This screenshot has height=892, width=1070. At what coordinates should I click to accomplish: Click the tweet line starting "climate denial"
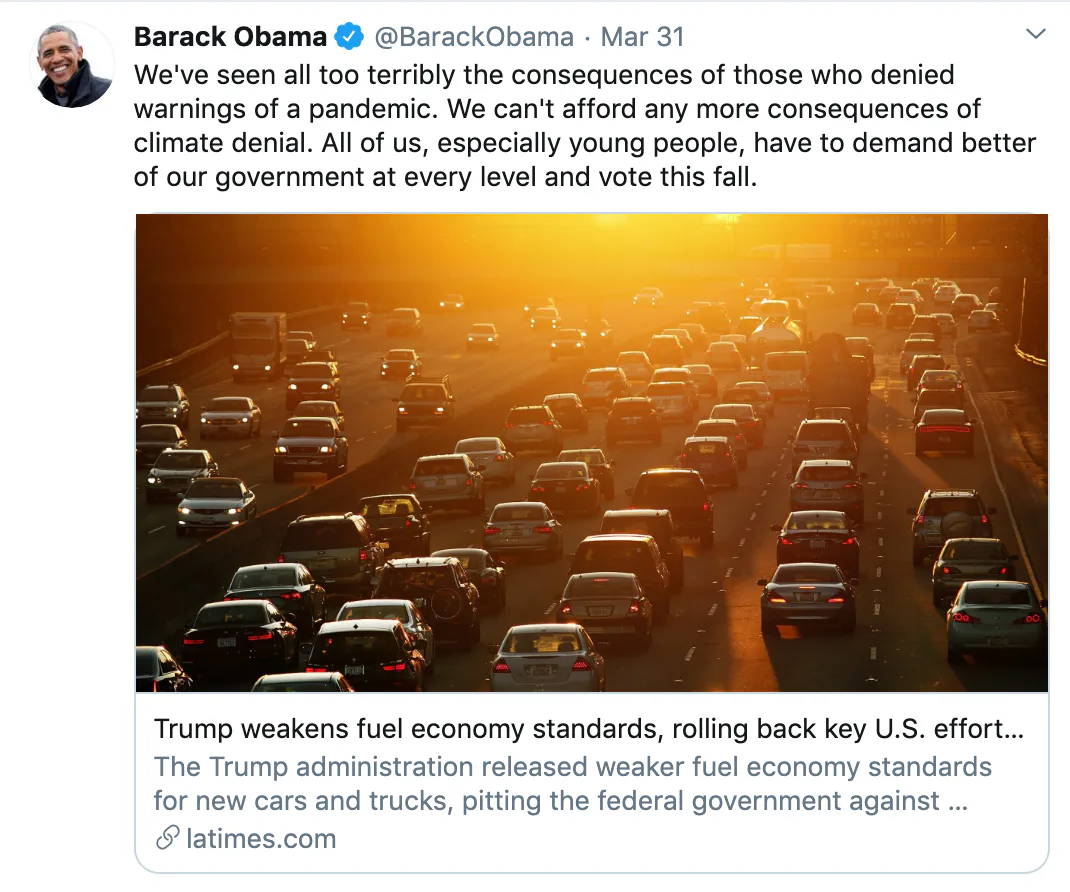tap(584, 142)
